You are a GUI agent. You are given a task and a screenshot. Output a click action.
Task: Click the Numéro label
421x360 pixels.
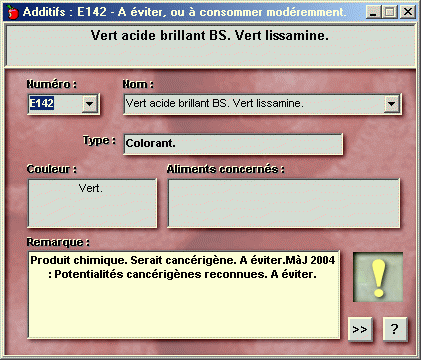click(x=51, y=84)
